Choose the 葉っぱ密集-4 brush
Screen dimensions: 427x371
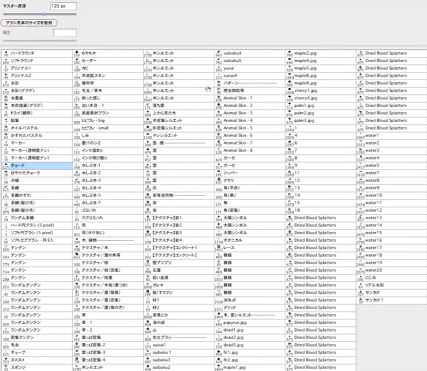click(x=108, y=360)
